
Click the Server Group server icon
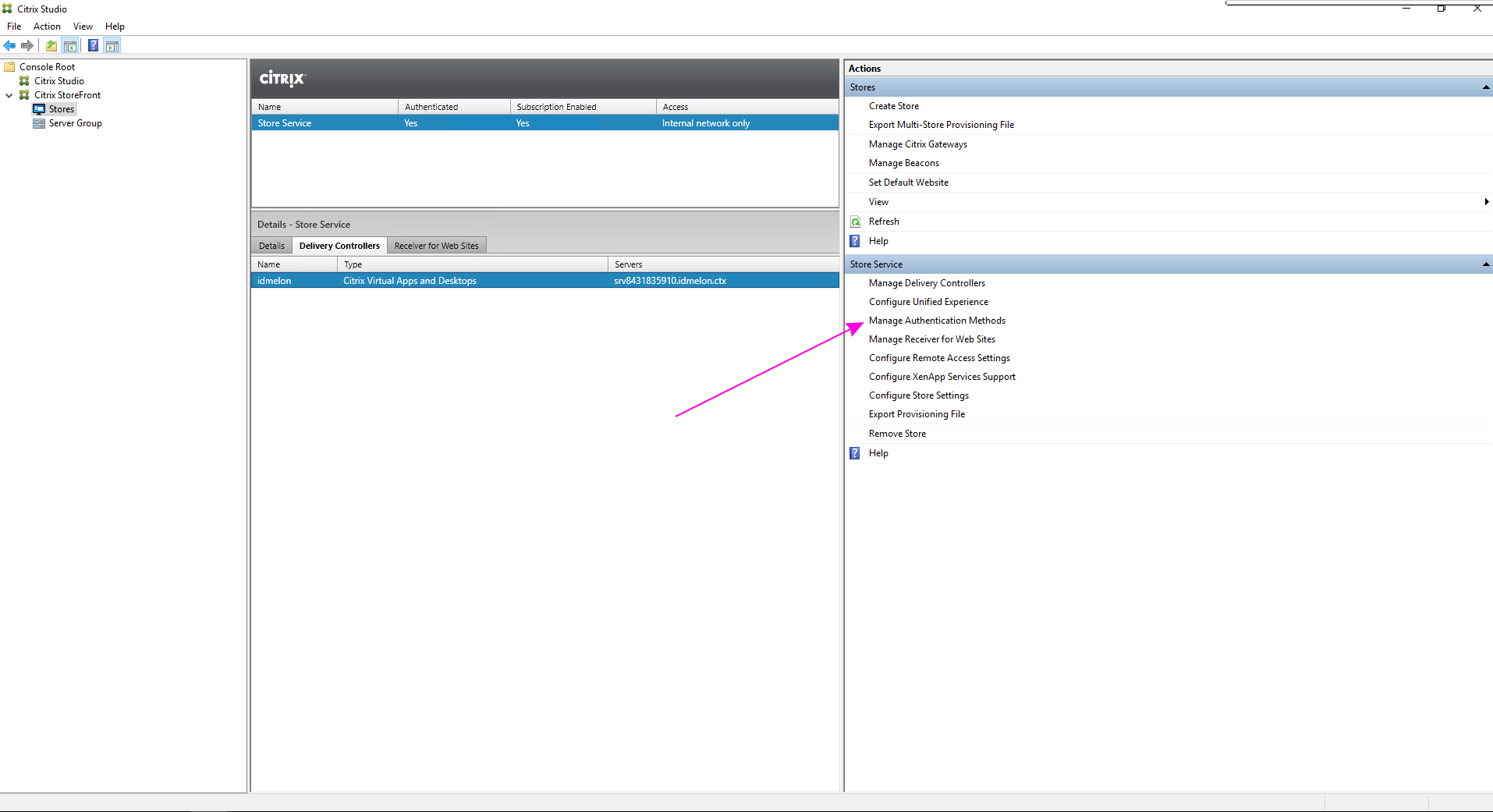[39, 123]
